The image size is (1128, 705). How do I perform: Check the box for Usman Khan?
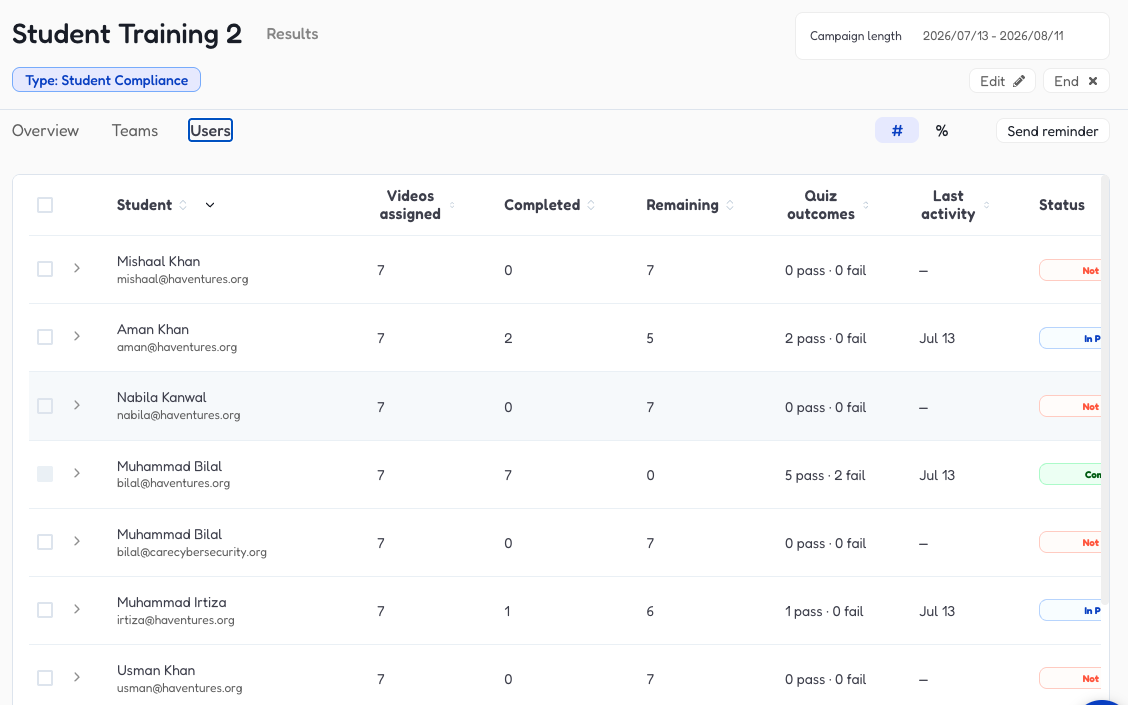coord(45,678)
